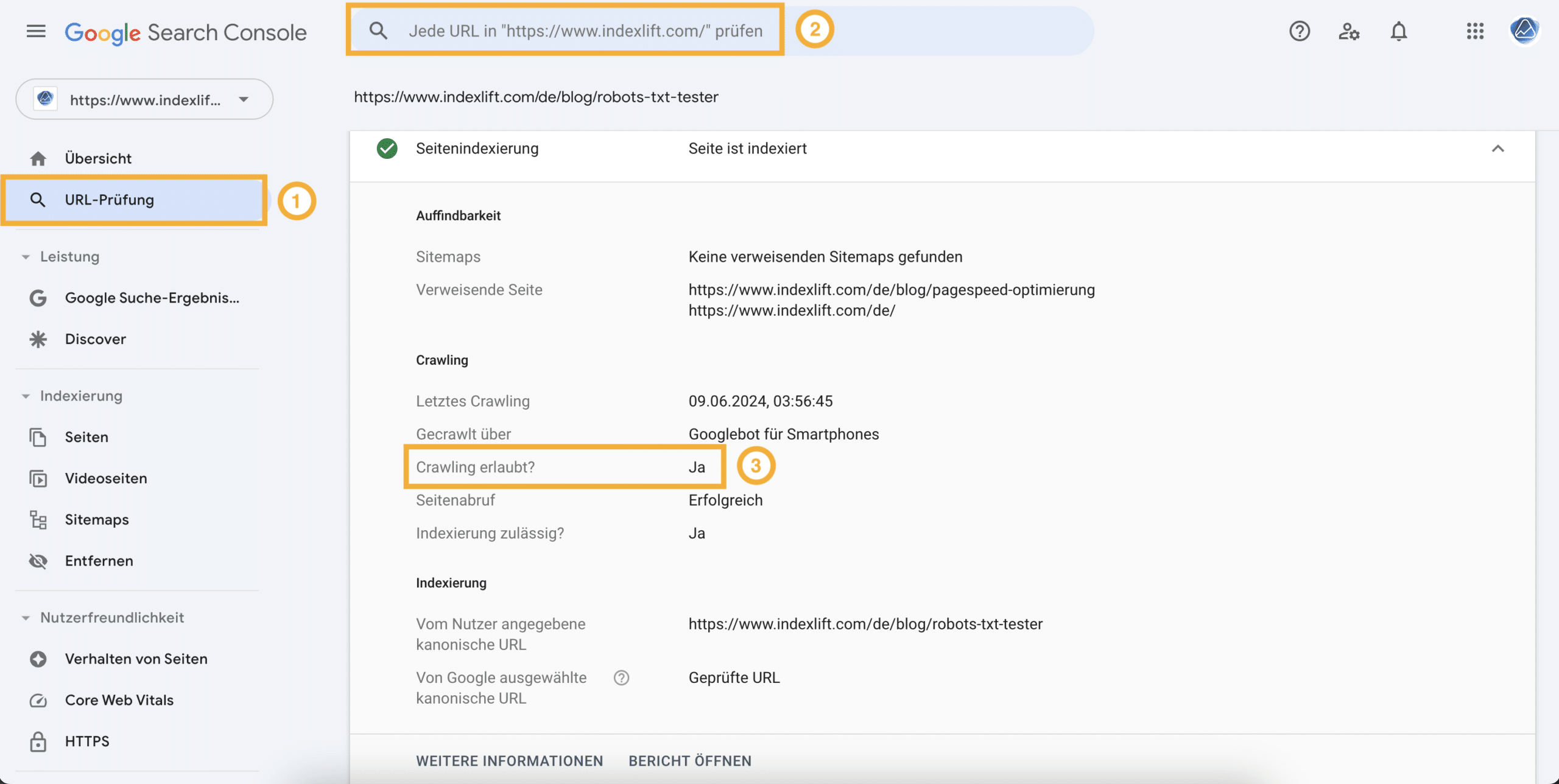Go to Übersicht in the sidebar
The height and width of the screenshot is (784, 1559).
(x=98, y=159)
